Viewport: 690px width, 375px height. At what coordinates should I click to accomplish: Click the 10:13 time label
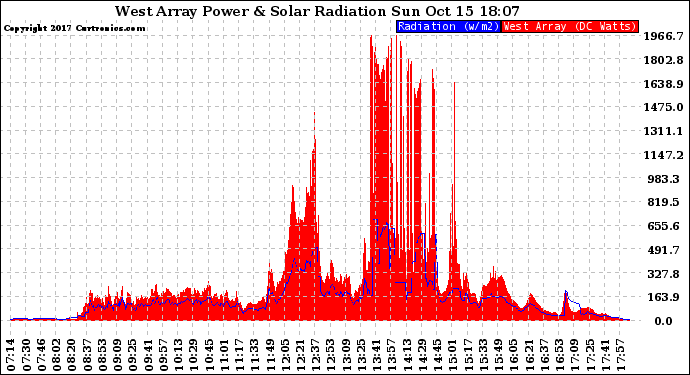click(x=179, y=355)
